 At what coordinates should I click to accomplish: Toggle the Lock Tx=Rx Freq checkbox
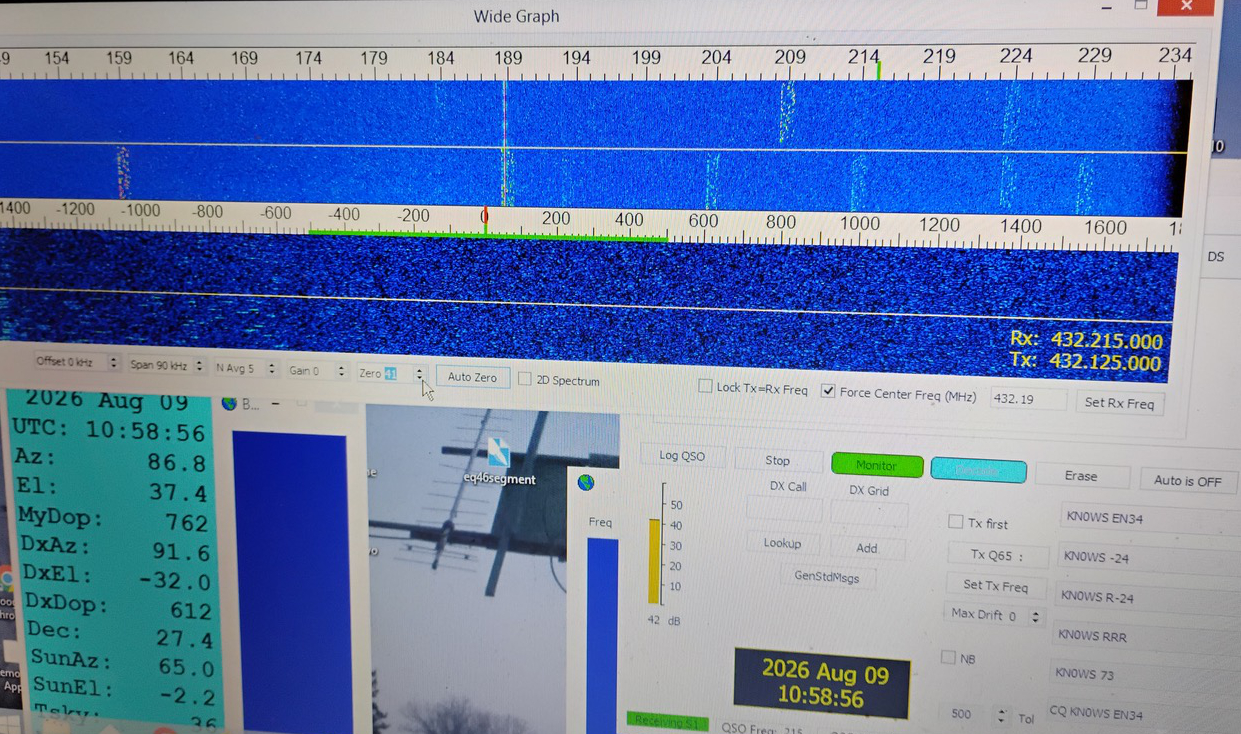coord(705,386)
